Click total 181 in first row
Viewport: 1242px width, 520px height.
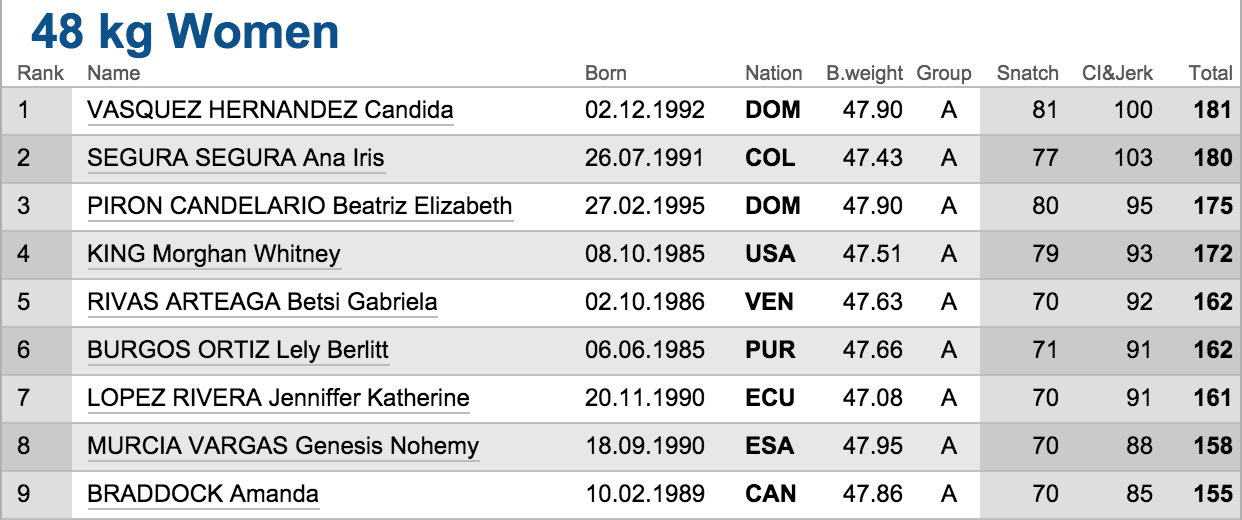pos(1212,110)
